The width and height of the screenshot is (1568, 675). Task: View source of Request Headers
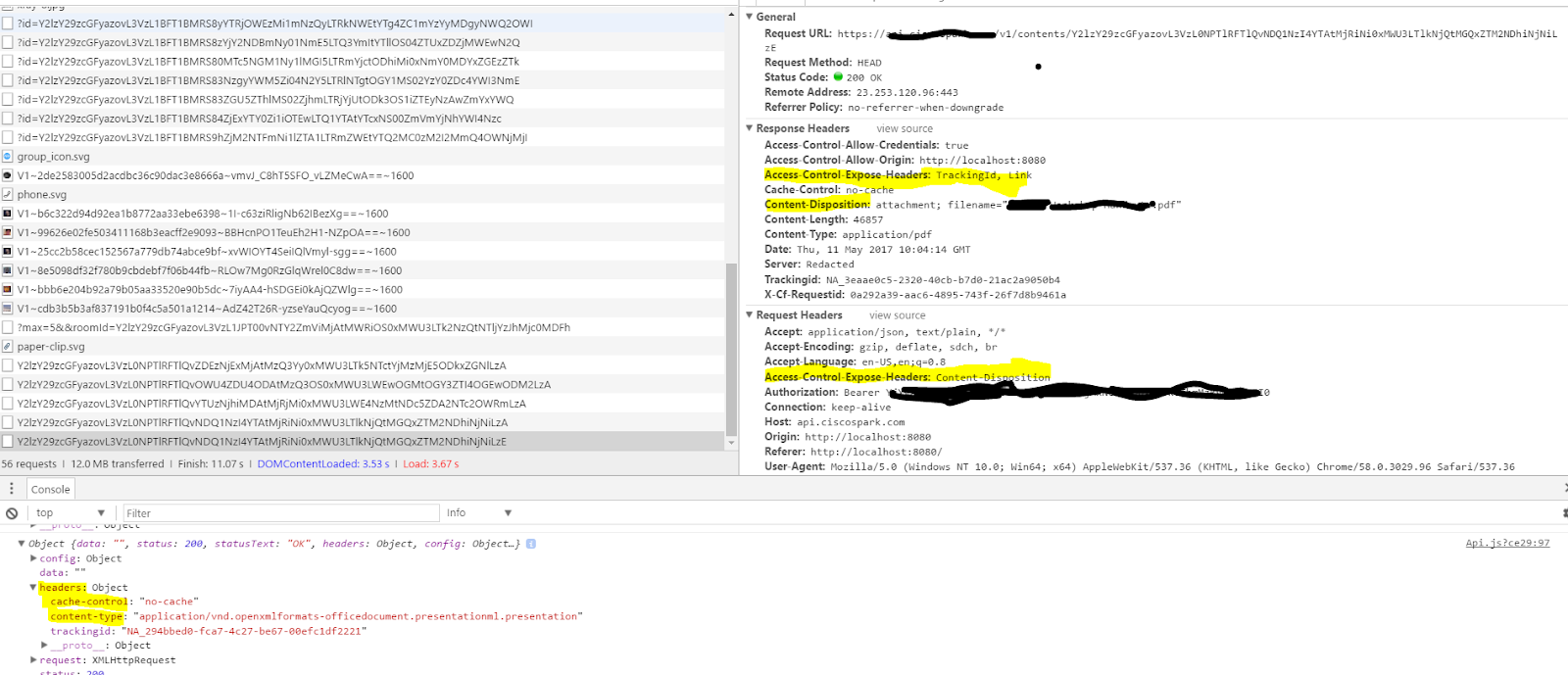897,315
